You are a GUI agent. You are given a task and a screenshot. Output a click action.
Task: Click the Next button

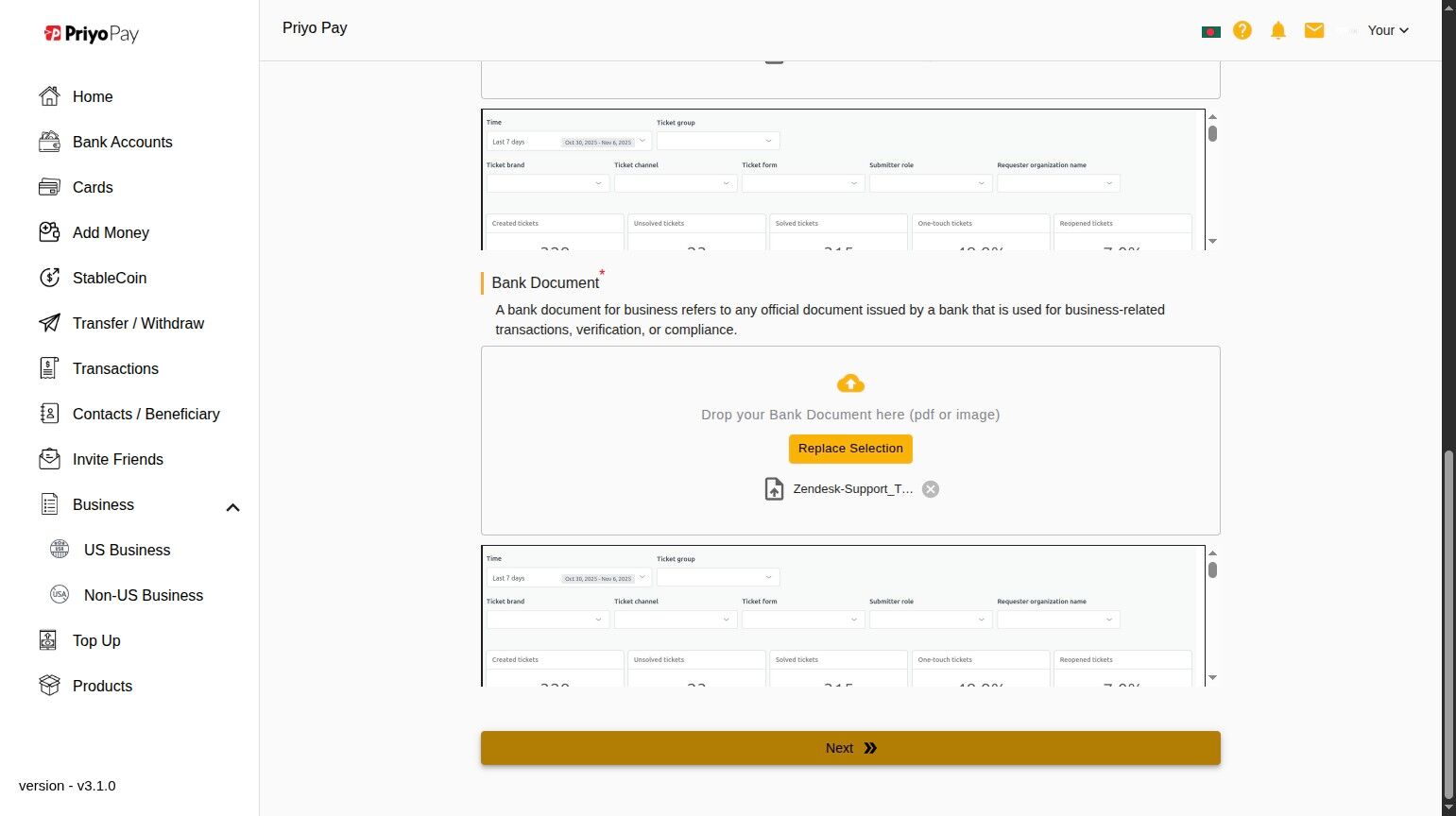(850, 748)
